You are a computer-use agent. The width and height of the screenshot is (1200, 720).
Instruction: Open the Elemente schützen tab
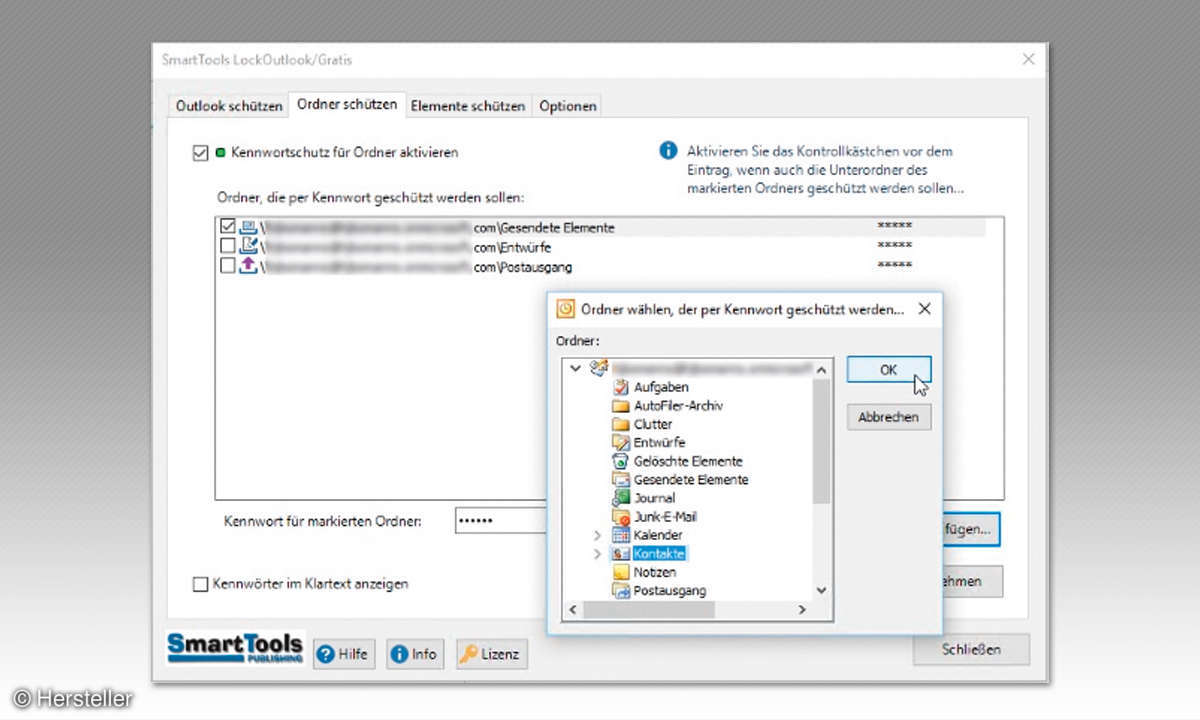point(468,105)
